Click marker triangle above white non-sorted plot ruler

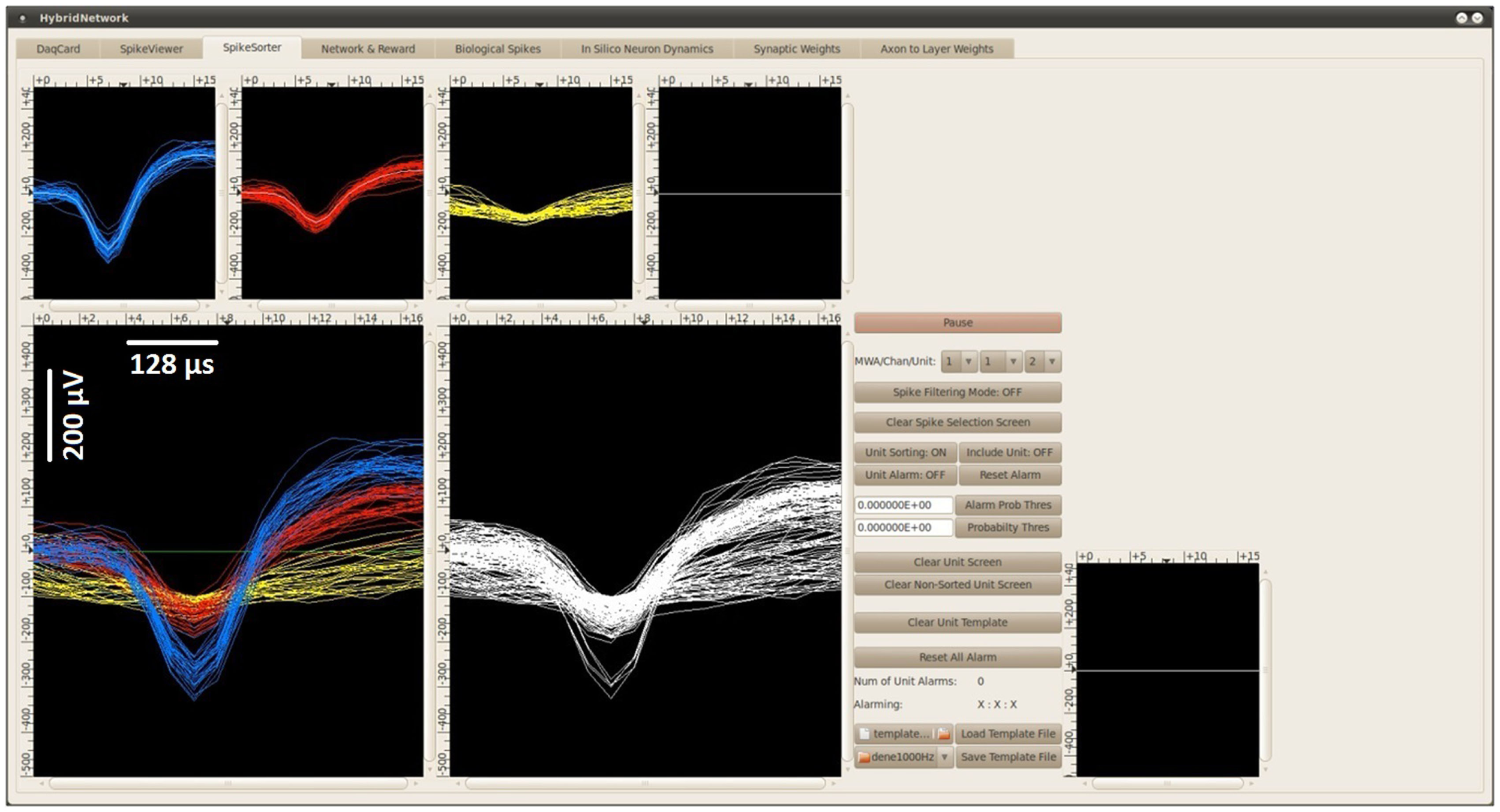644,322
